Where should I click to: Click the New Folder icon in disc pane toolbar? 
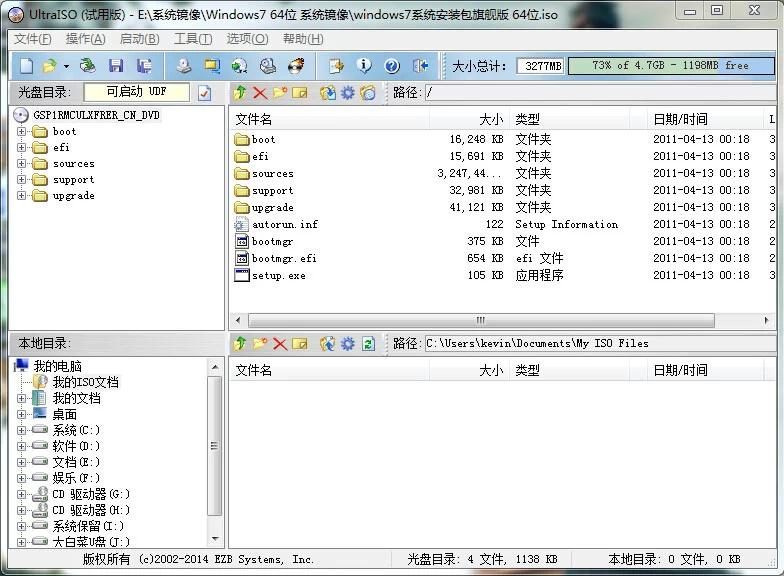280,92
